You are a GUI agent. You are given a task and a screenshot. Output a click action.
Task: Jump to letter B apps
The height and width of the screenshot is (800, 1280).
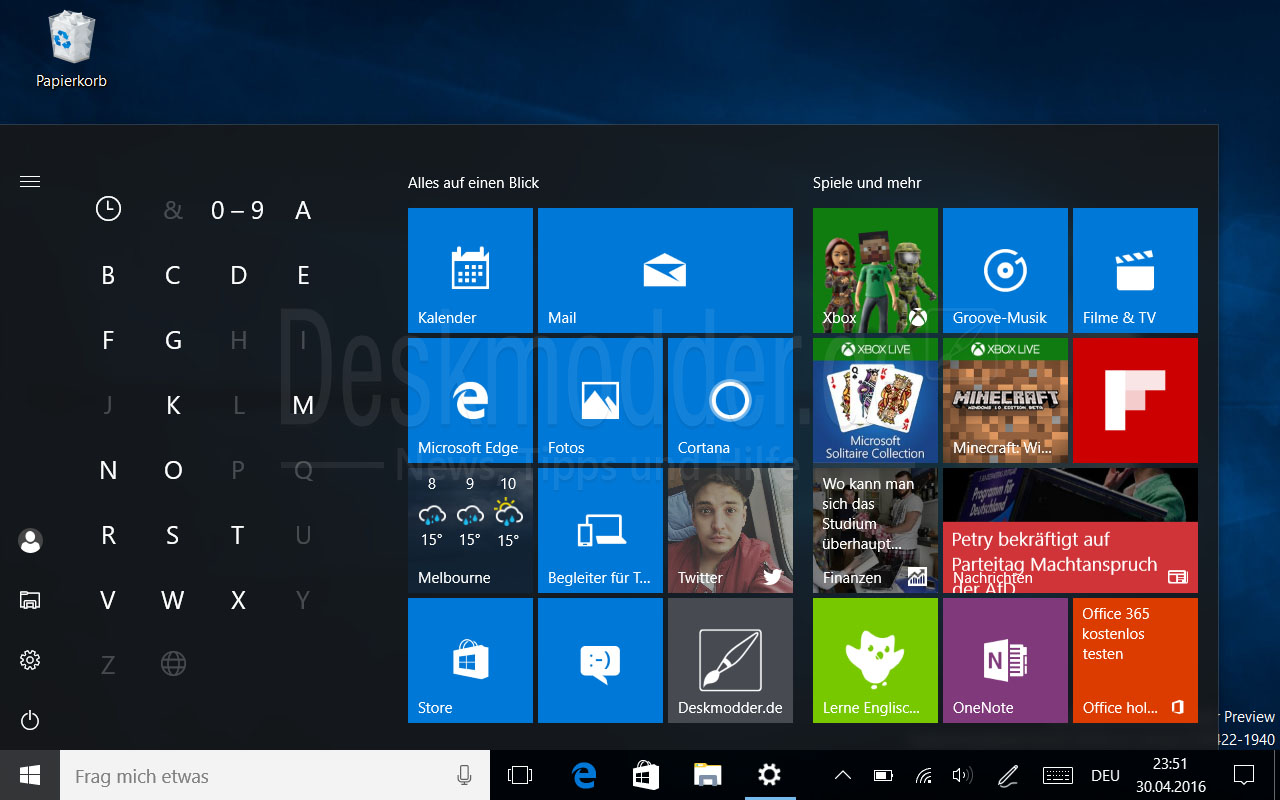point(108,275)
